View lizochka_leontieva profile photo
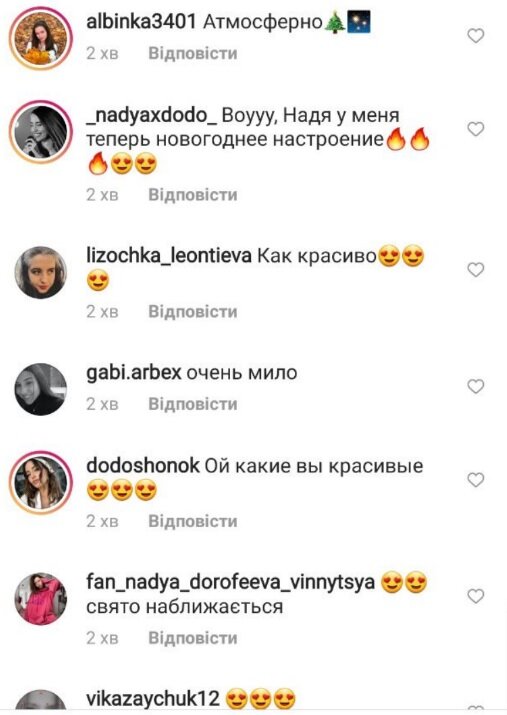Viewport: 507px width, 715px height. 41,272
